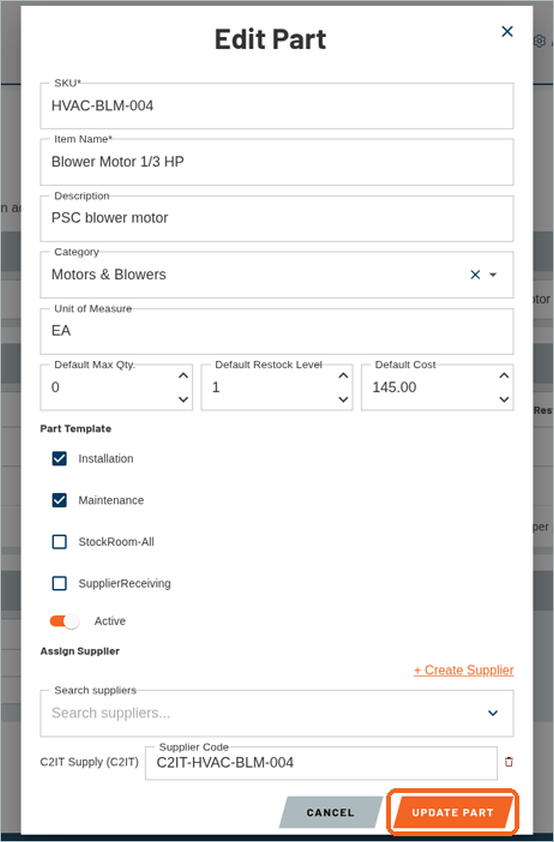
Task: Click the Update Part button
Action: click(453, 812)
